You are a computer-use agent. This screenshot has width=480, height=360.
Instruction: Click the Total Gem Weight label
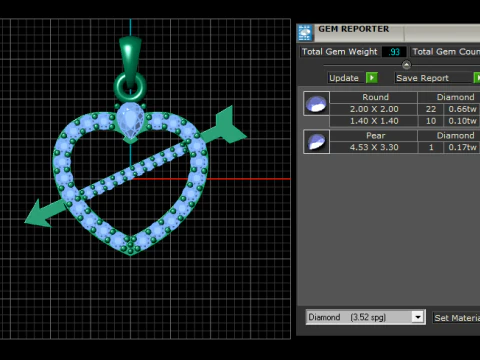coord(339,52)
